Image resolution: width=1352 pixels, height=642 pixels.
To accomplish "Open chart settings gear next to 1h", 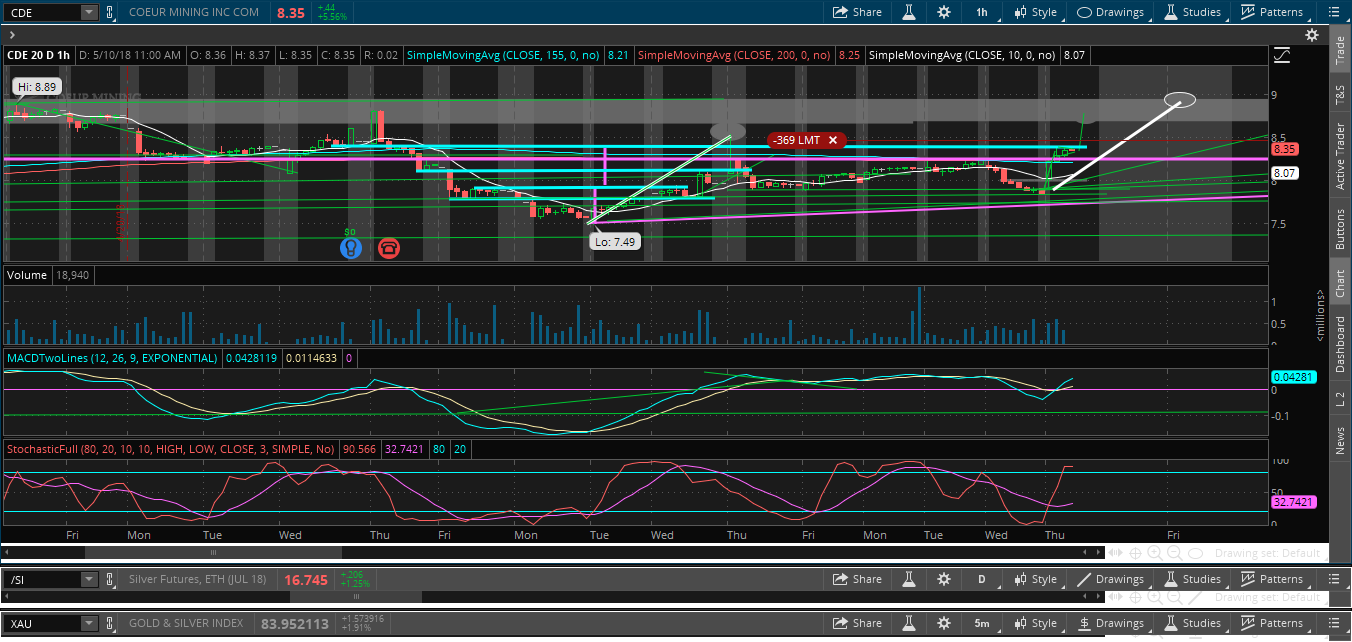I will coord(944,12).
